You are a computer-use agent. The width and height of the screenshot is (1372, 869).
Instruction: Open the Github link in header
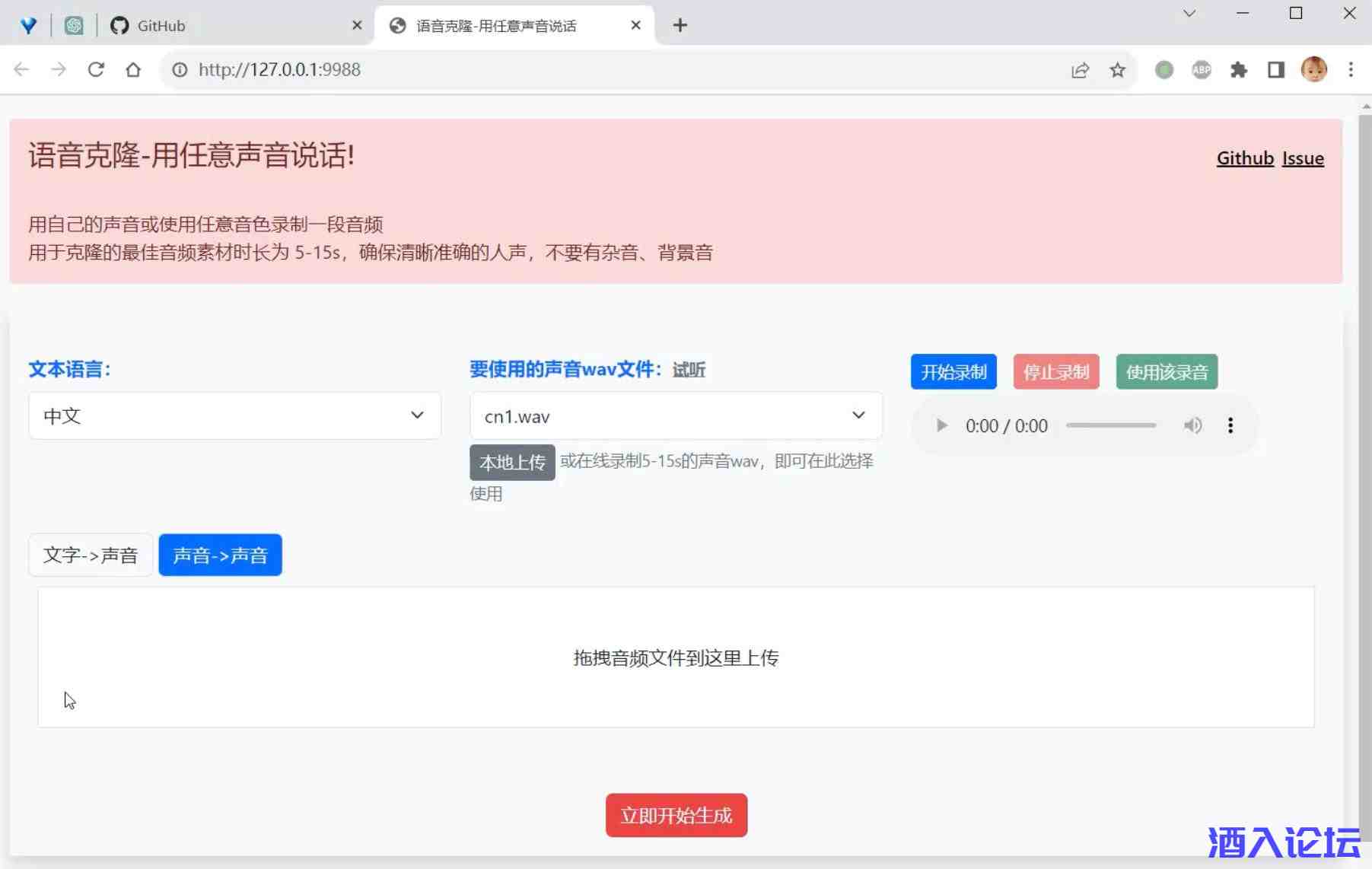click(x=1245, y=158)
